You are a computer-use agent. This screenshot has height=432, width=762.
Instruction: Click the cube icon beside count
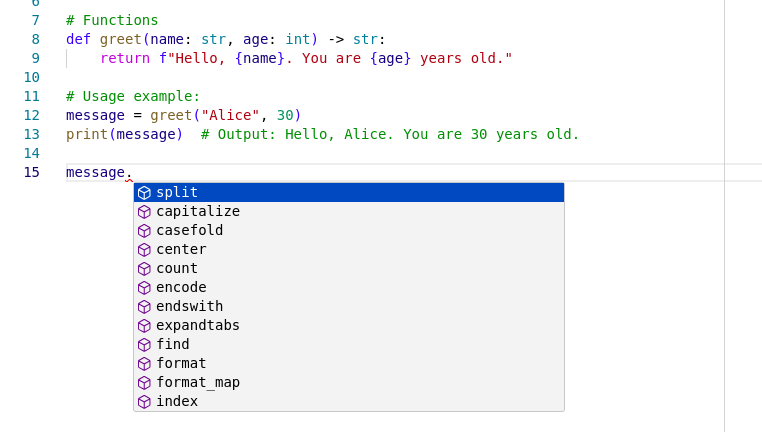pyautogui.click(x=144, y=268)
